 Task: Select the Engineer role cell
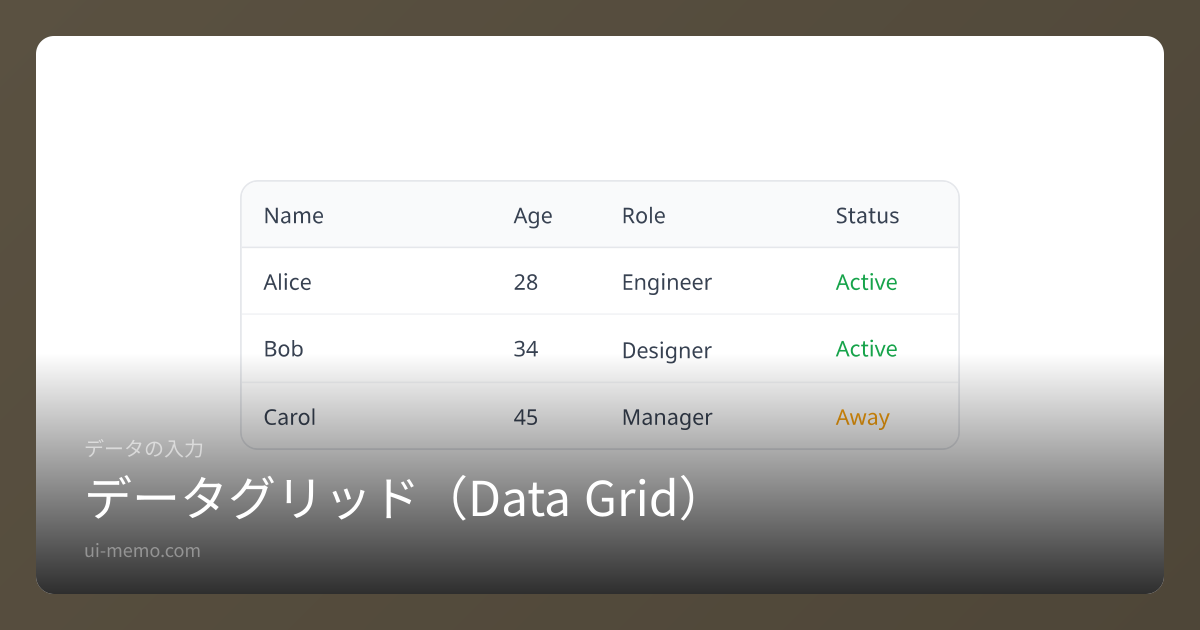point(667,283)
